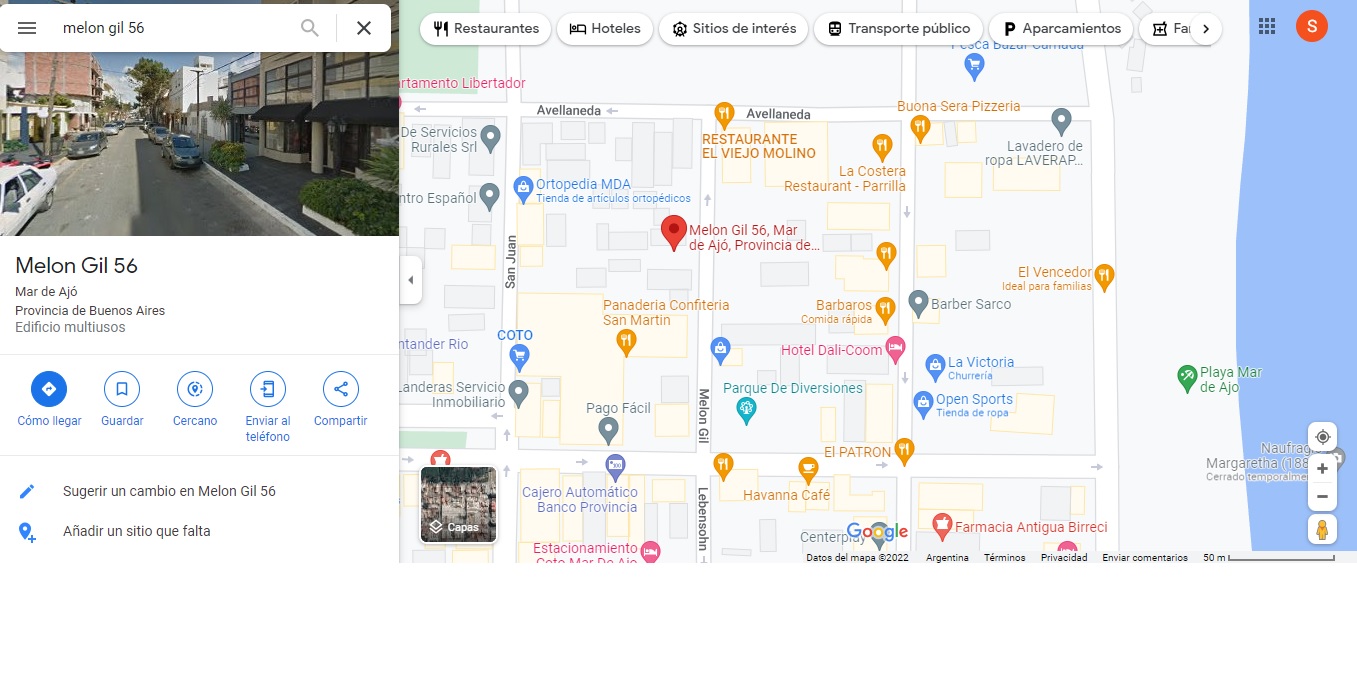The height and width of the screenshot is (686, 1357).
Task: Open the hamburger main menu
Action: point(27,28)
